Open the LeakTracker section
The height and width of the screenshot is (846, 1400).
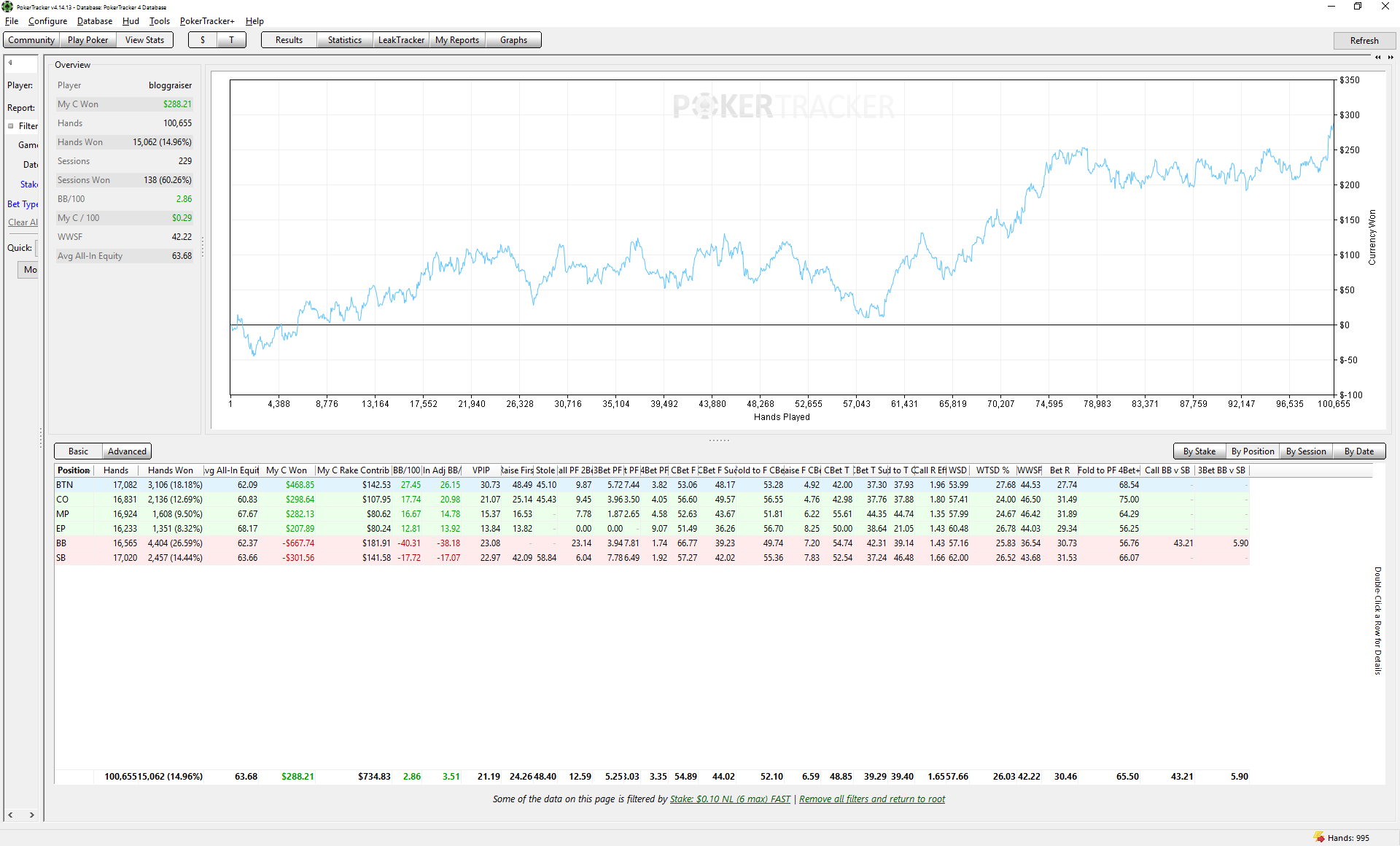tap(401, 40)
